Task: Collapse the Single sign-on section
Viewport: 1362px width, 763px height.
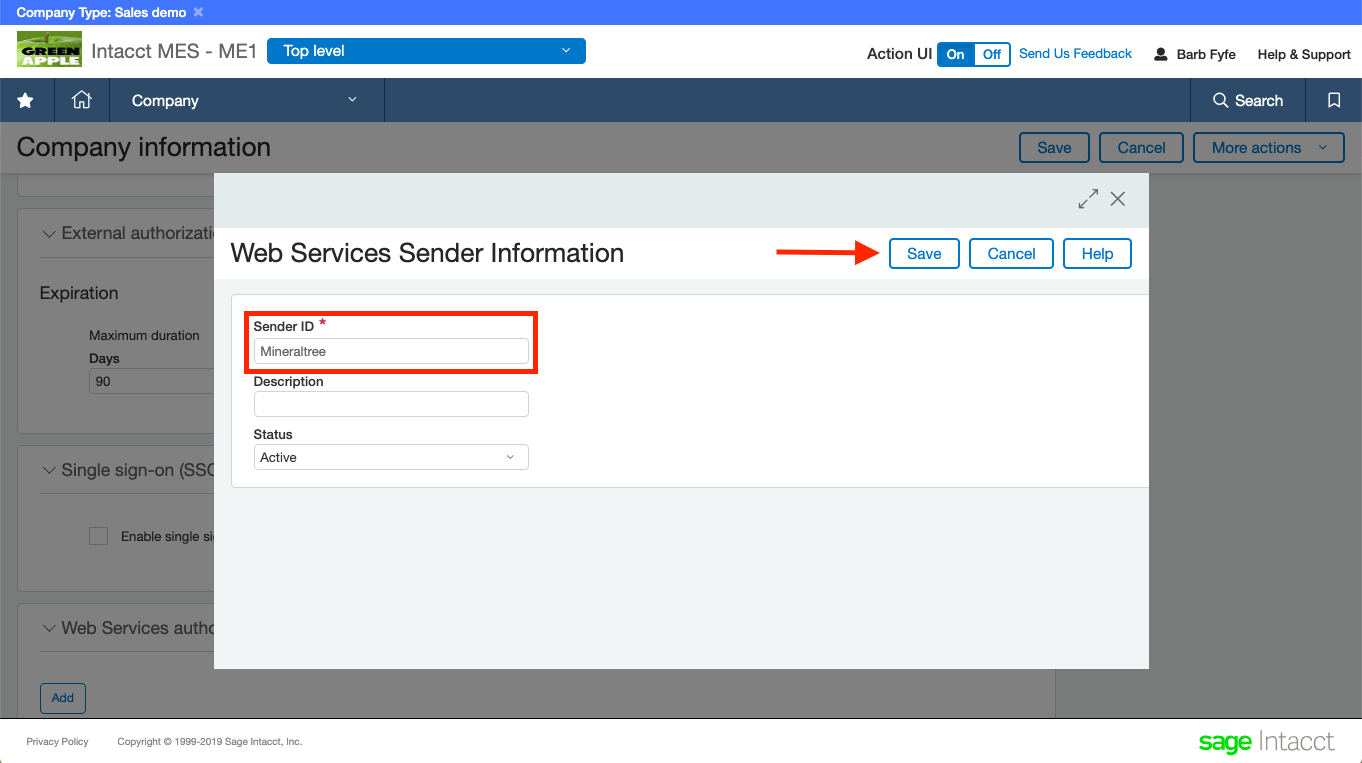Action: 49,470
